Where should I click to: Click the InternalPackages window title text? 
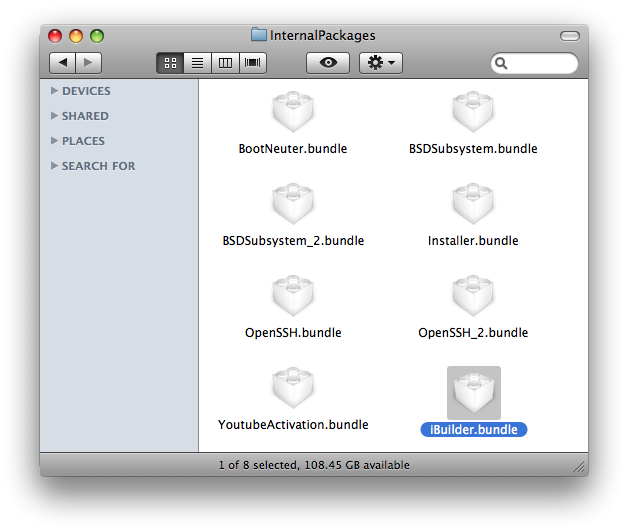(x=322, y=36)
